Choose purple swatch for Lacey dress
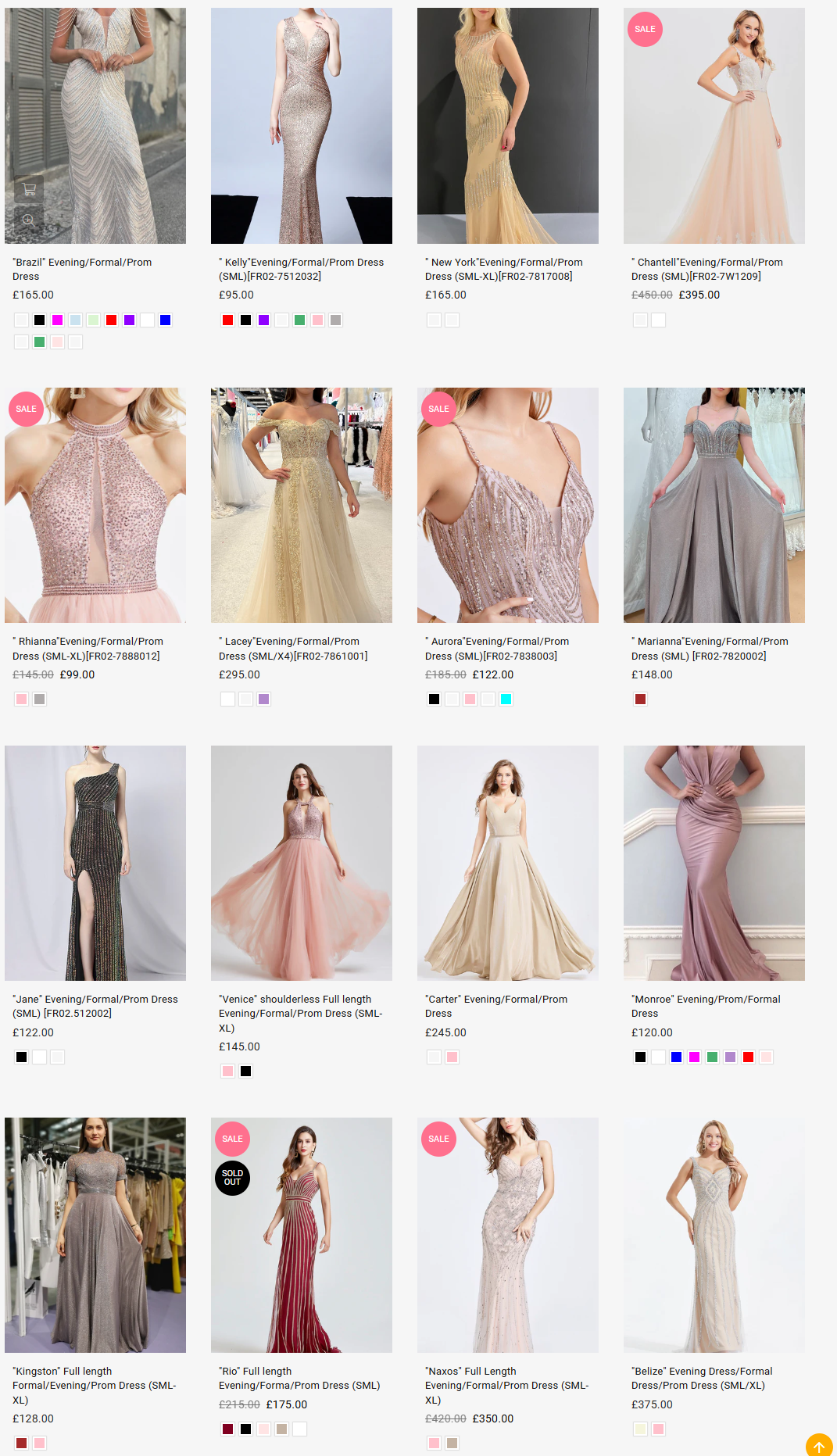 point(263,699)
